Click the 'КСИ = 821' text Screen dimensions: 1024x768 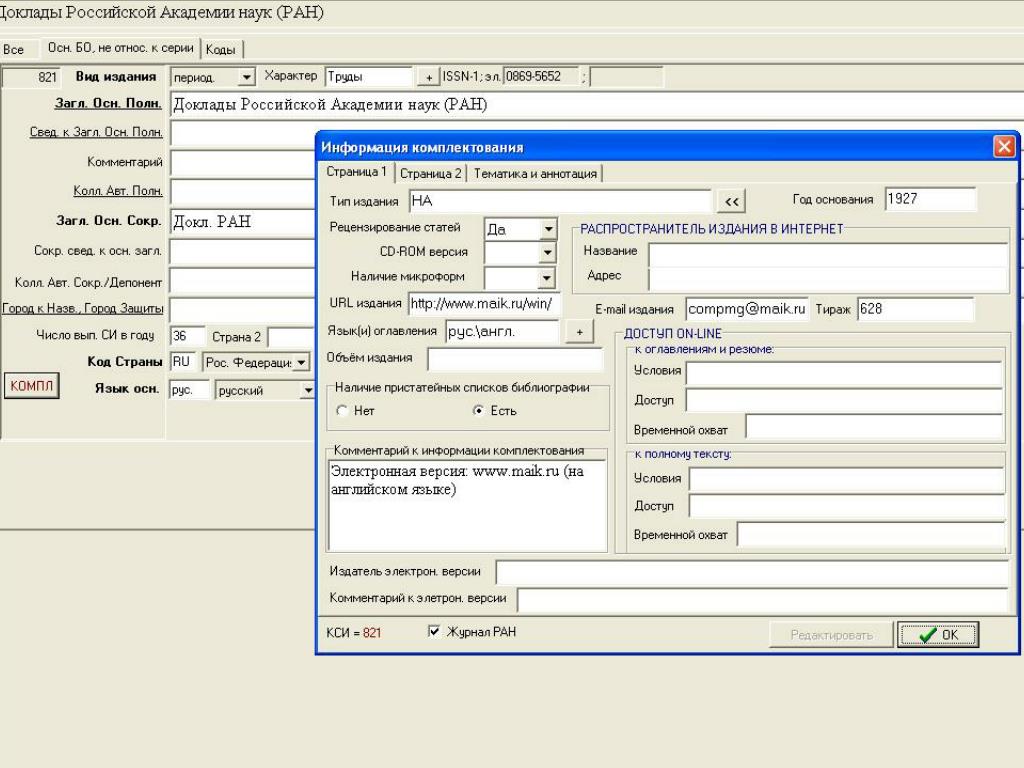click(x=353, y=633)
